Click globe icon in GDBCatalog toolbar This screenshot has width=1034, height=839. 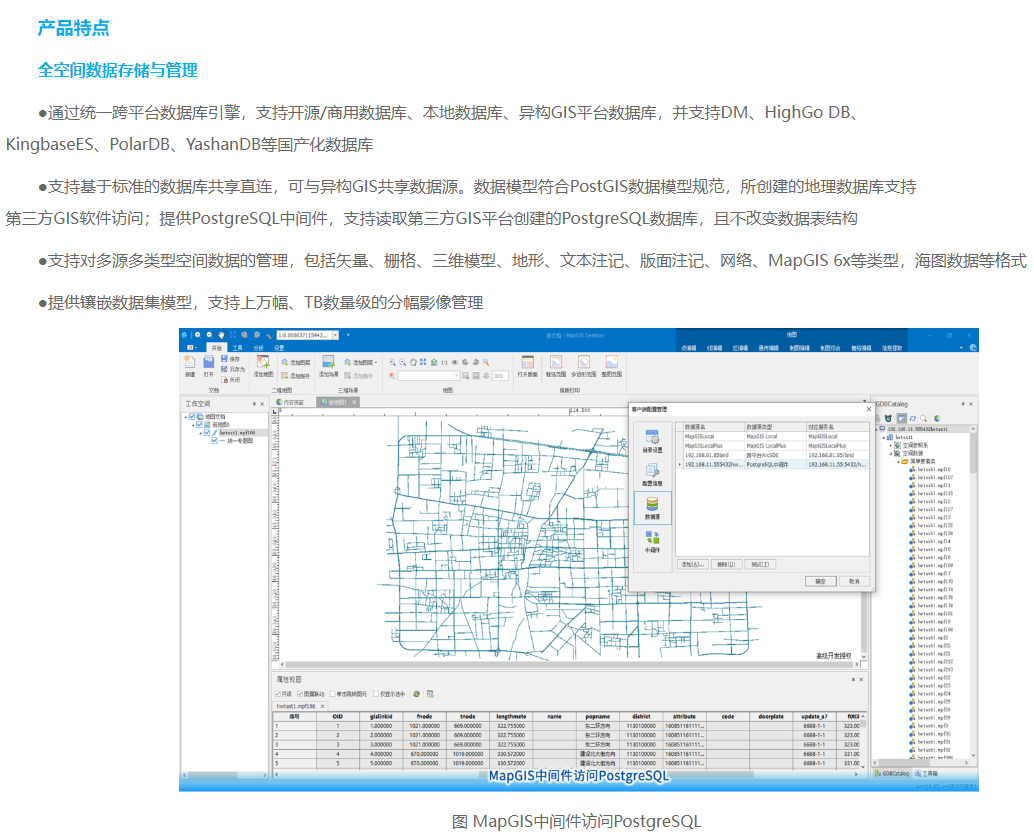[937, 418]
